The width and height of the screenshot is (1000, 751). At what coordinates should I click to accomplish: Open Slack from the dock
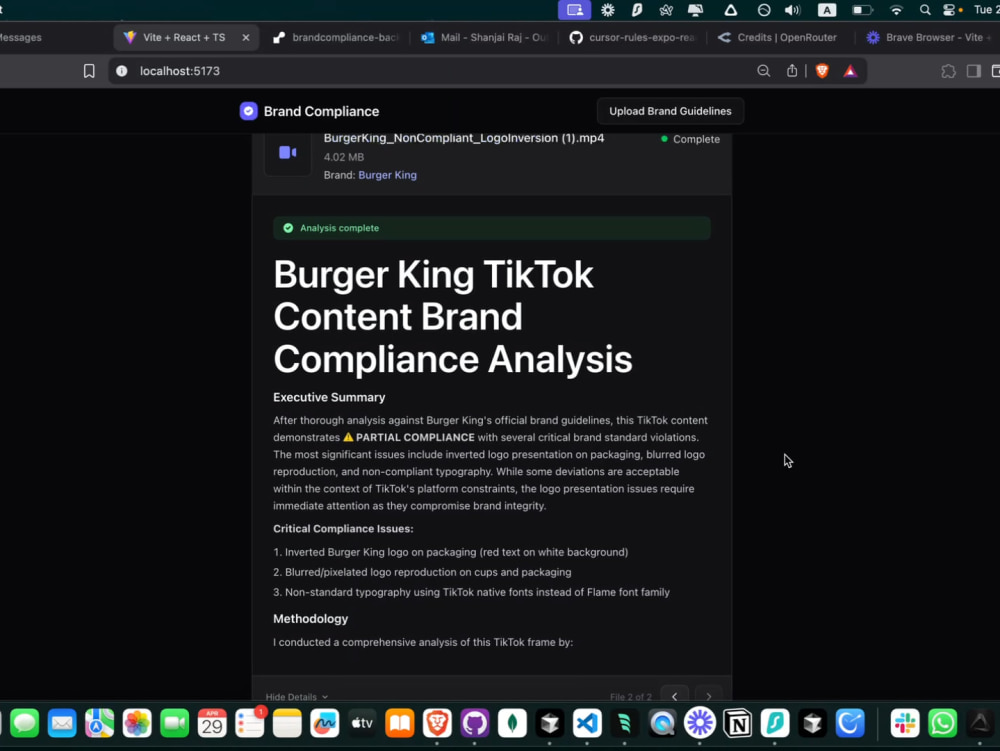904,723
